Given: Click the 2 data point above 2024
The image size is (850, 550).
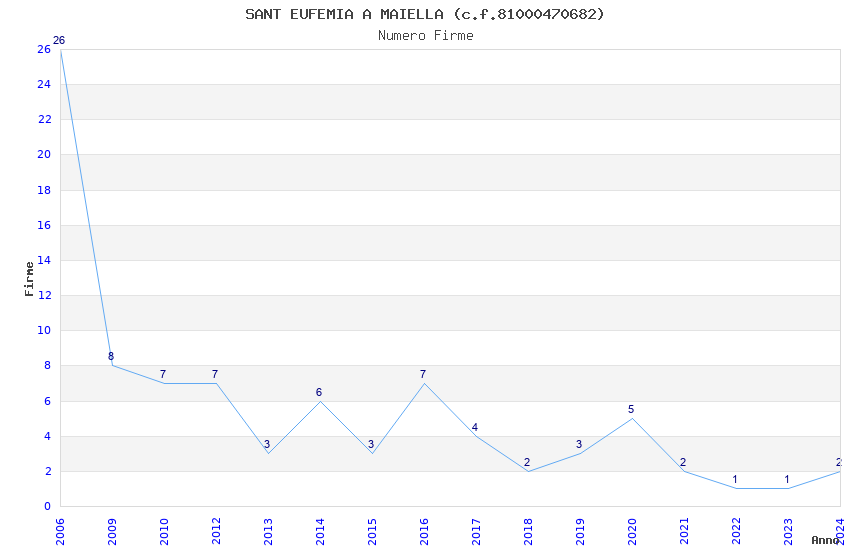Looking at the screenshot, I should [x=838, y=462].
